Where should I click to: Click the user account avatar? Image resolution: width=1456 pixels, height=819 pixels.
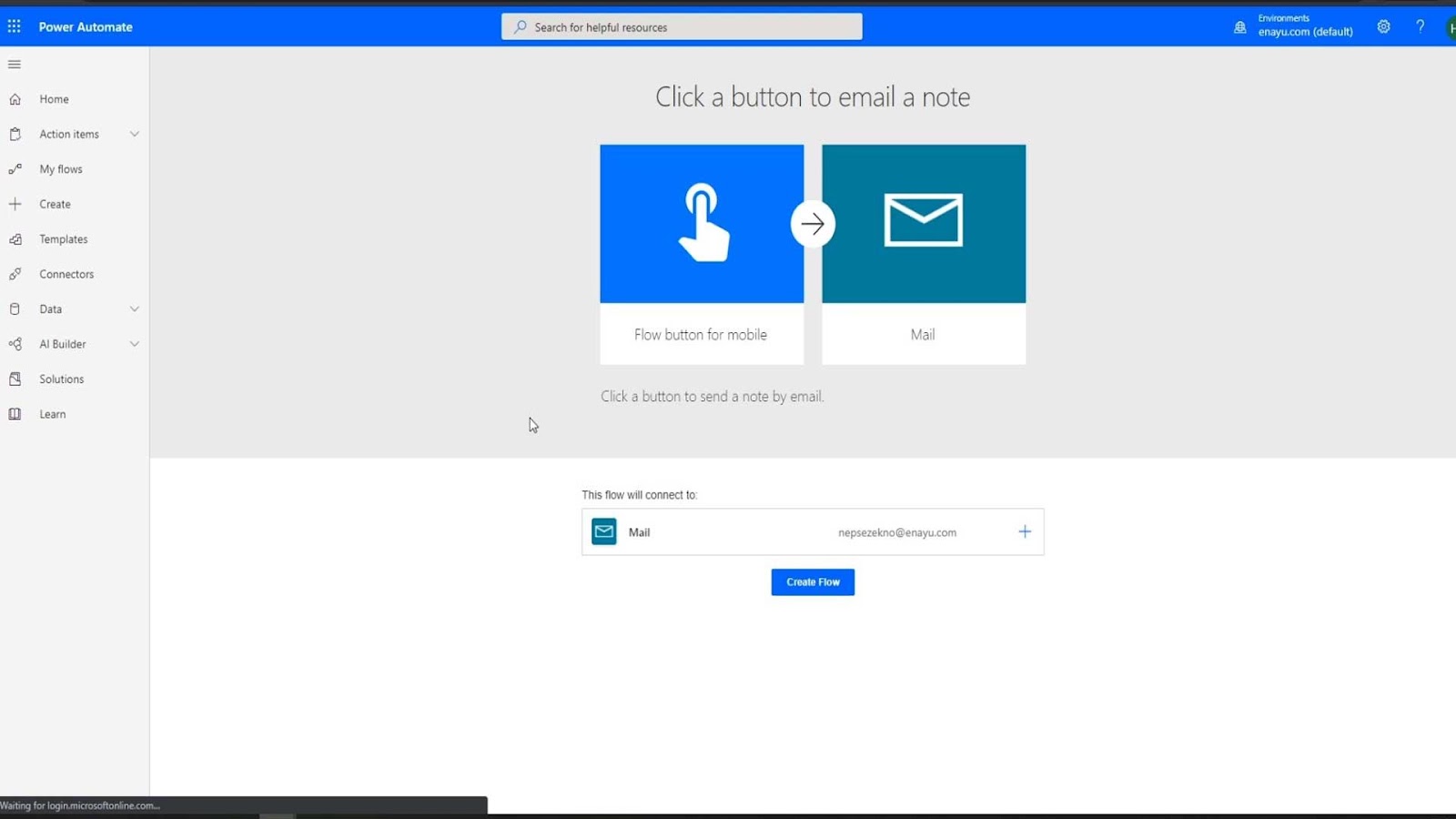click(1450, 27)
